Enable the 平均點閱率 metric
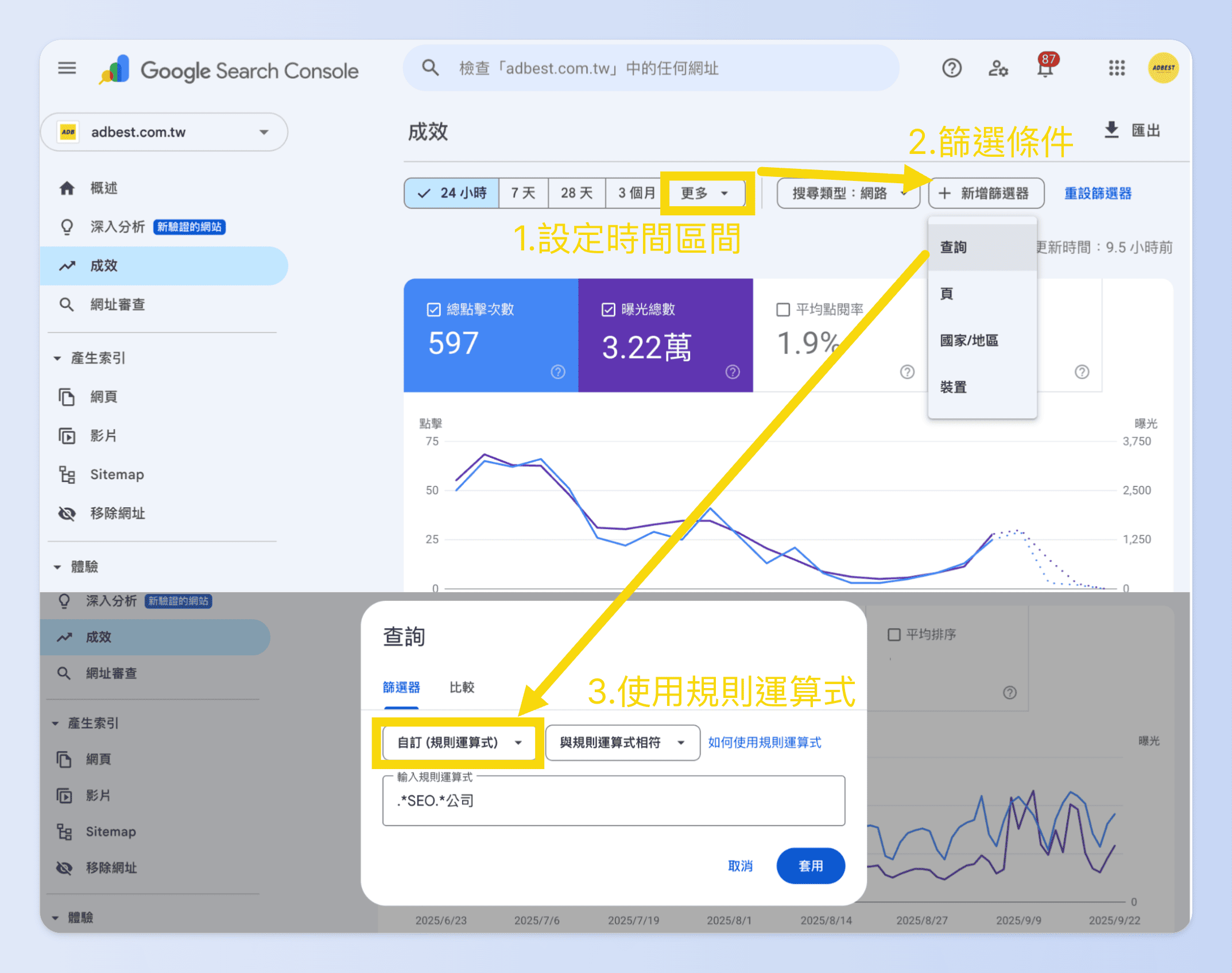 (x=783, y=309)
